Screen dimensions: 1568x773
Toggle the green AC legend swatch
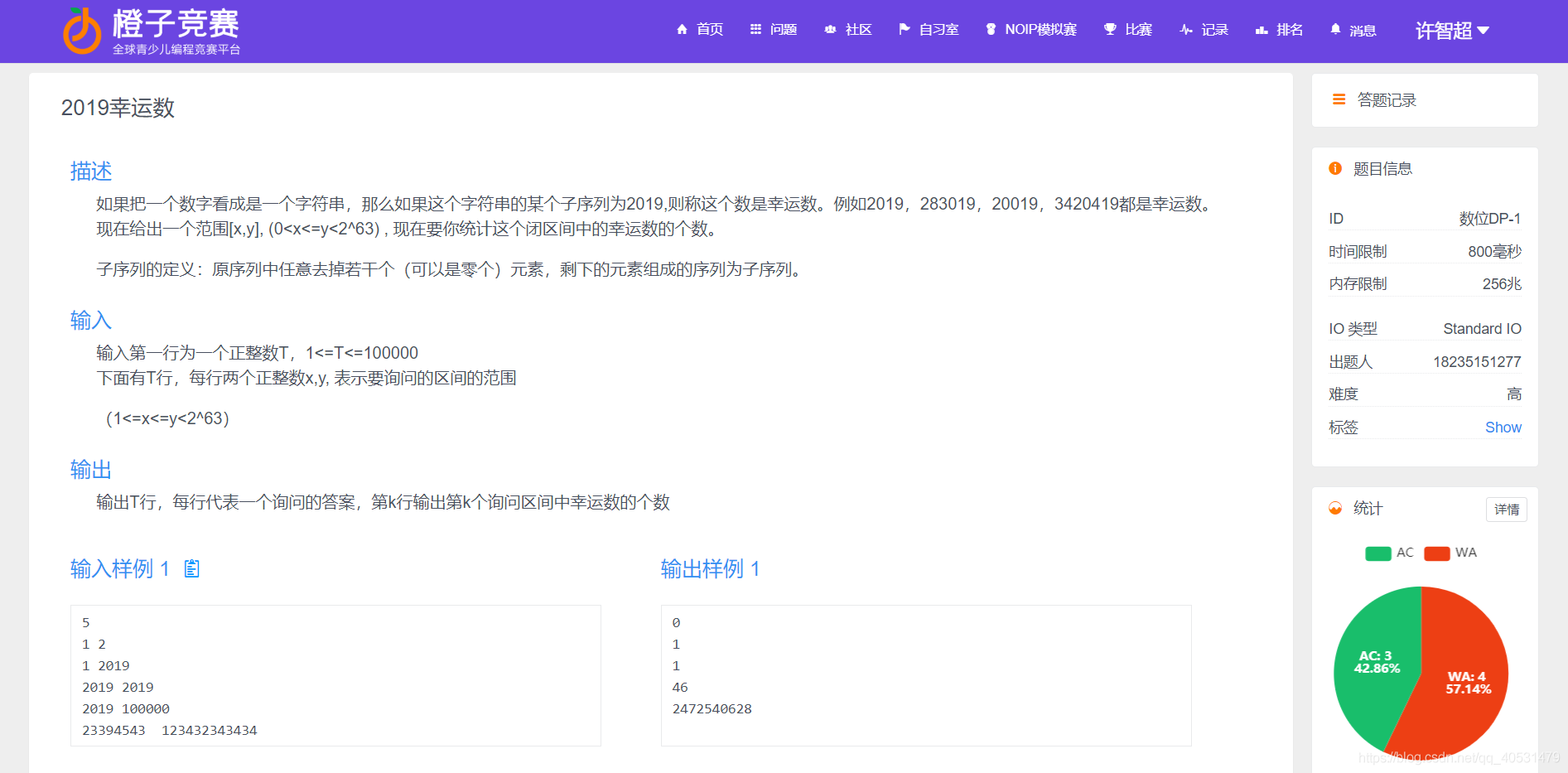click(1378, 553)
